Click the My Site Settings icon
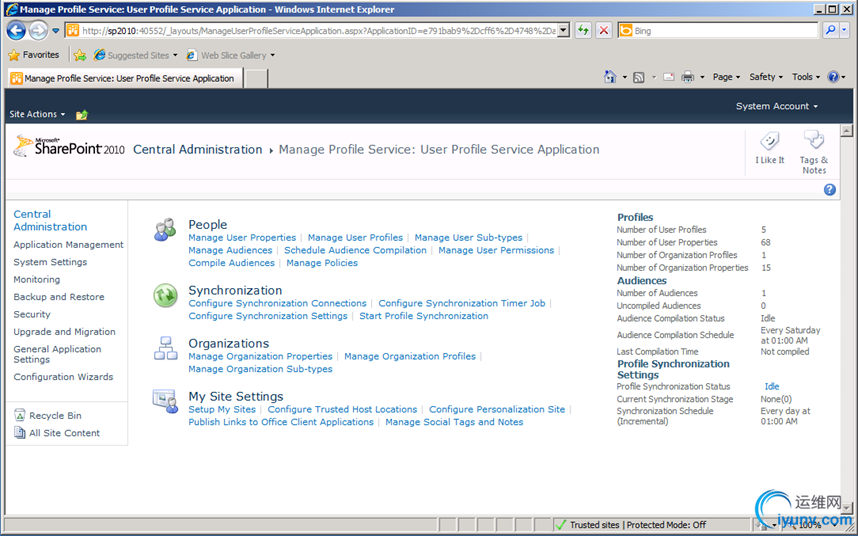Viewport: 858px width, 536px height. pos(165,401)
